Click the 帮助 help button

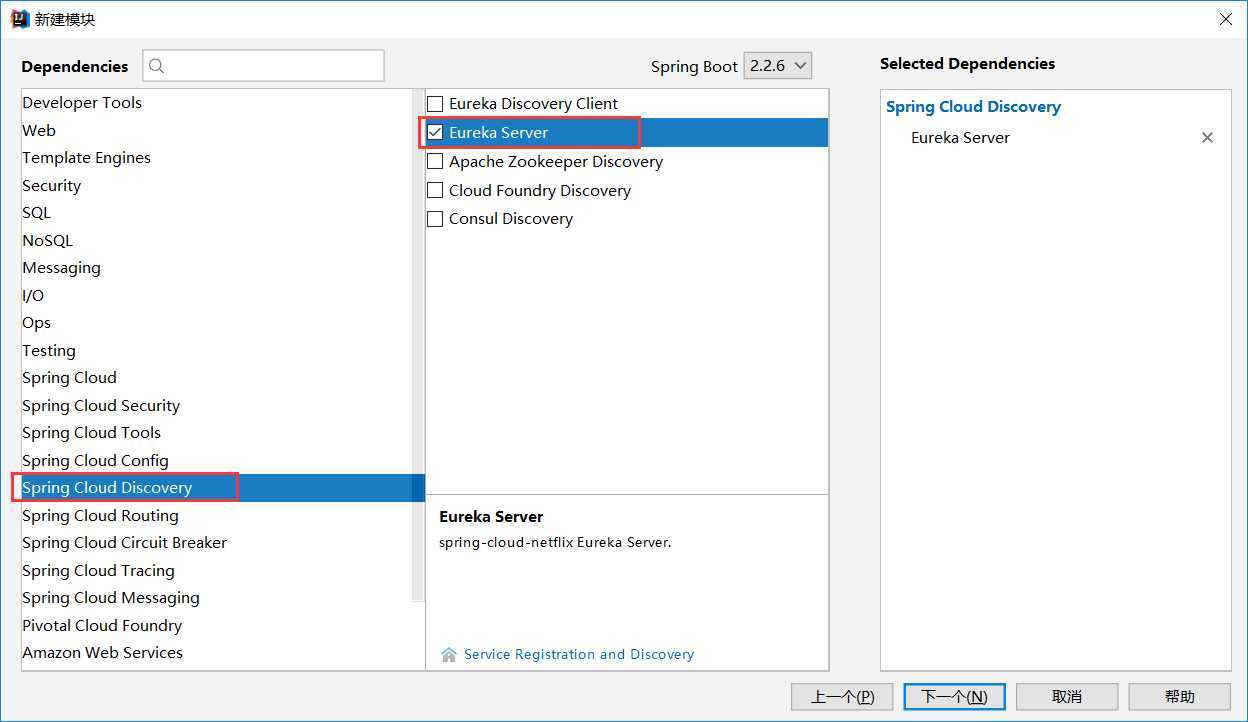(x=1180, y=697)
